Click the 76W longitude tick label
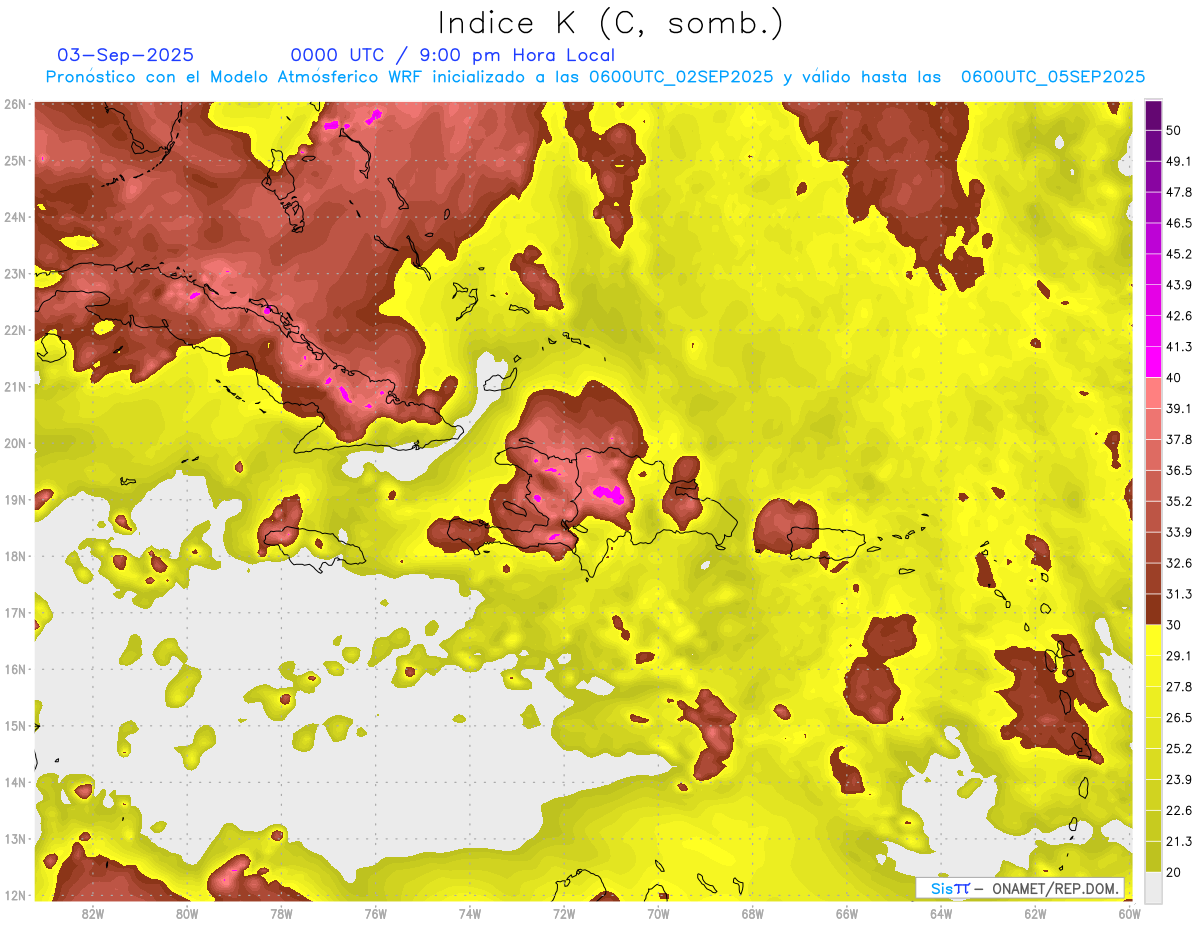The image size is (1200, 927). pyautogui.click(x=375, y=913)
